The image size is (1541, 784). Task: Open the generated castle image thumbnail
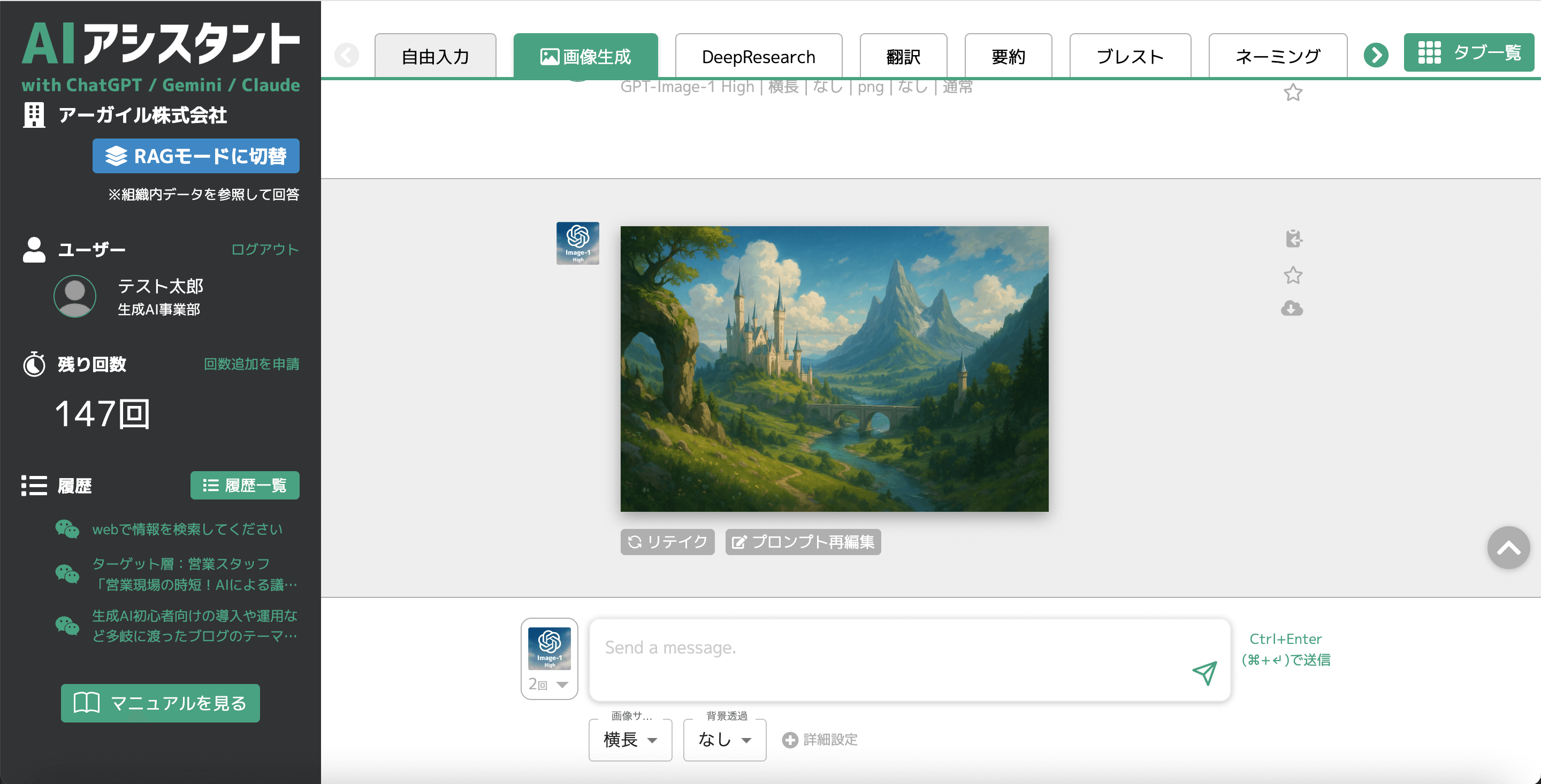pos(834,368)
